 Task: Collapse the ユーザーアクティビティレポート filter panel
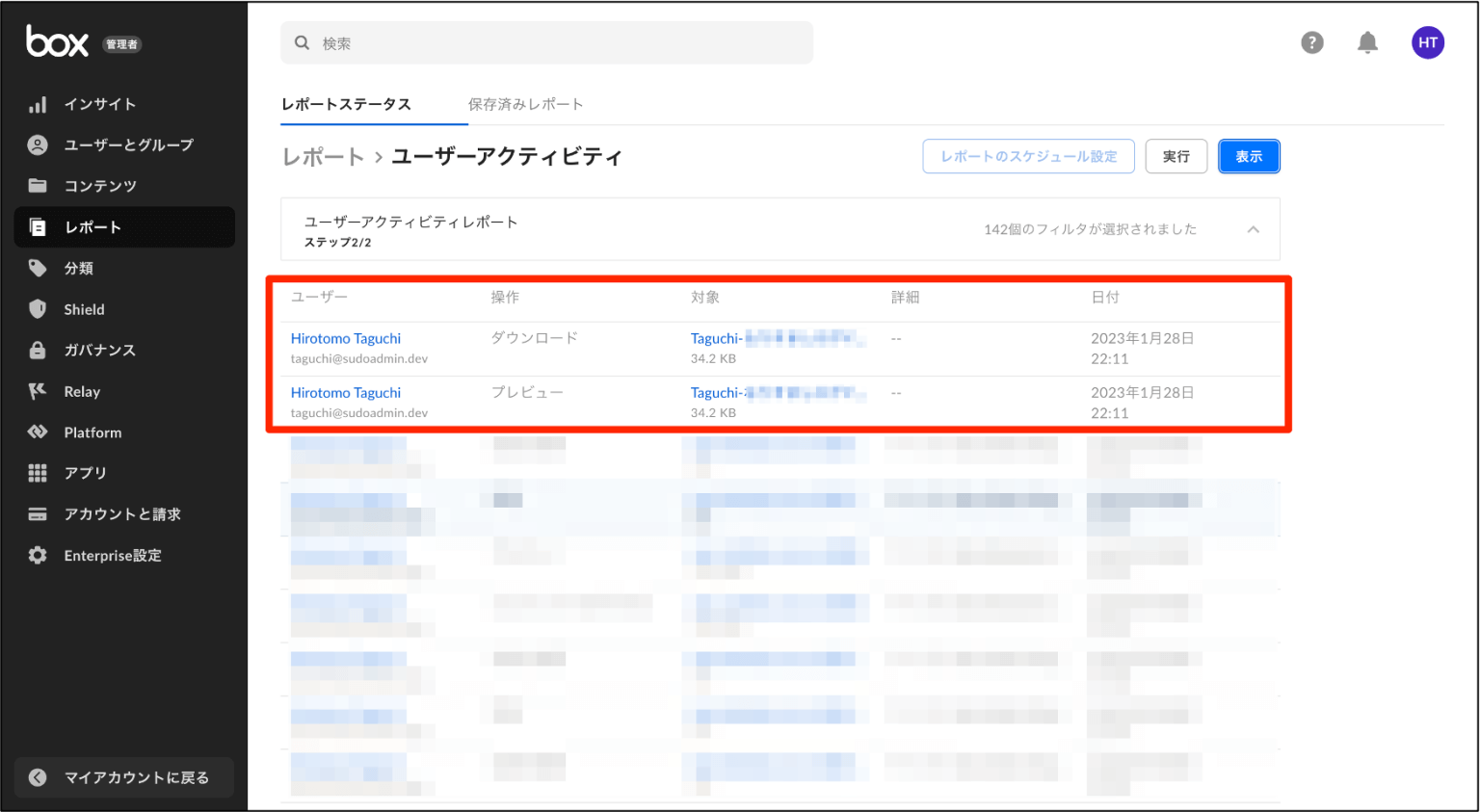(1254, 229)
